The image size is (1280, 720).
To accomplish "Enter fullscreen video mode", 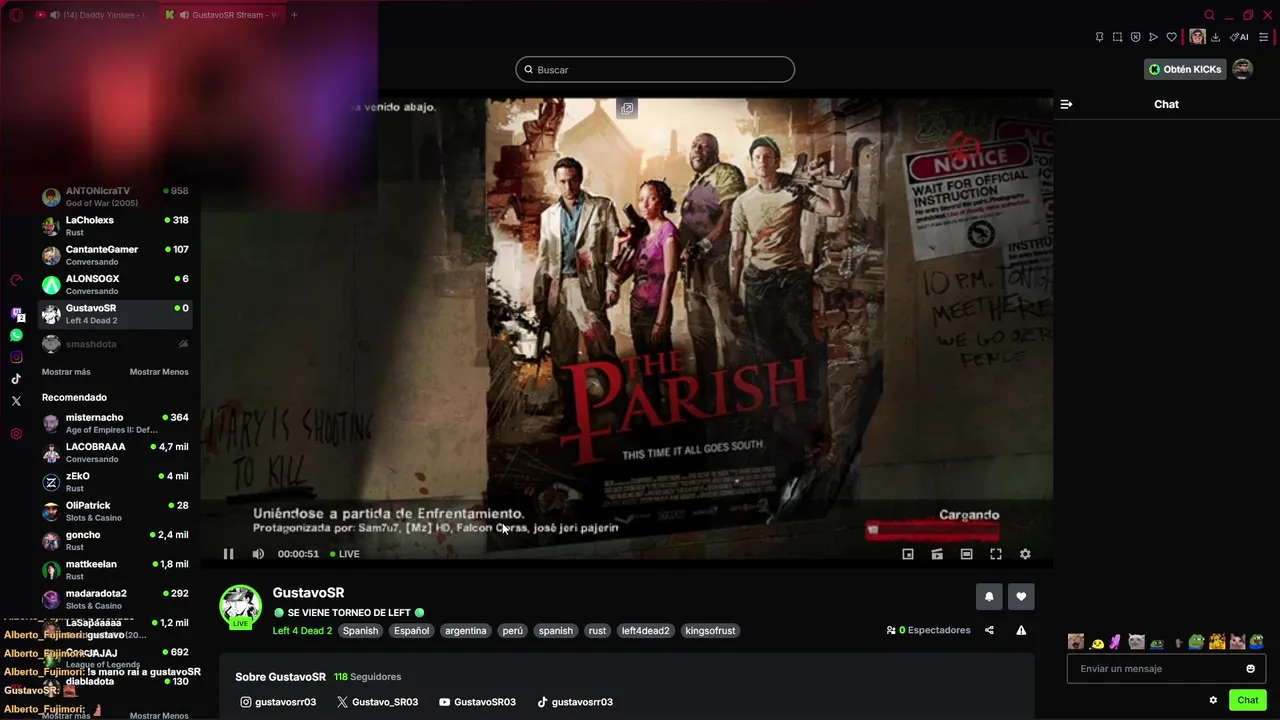I will tap(996, 554).
